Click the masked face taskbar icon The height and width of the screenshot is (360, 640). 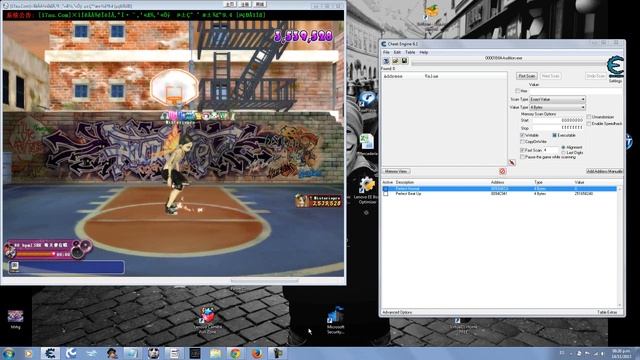point(153,353)
